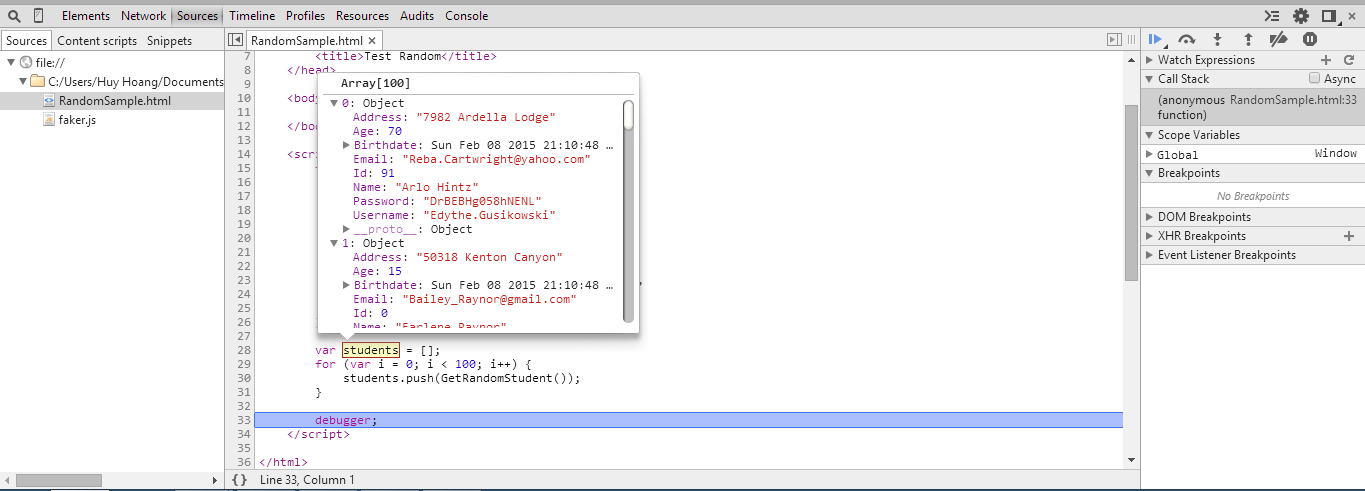Resume script execution
Viewport: 1365px width, 491px height.
1155,40
